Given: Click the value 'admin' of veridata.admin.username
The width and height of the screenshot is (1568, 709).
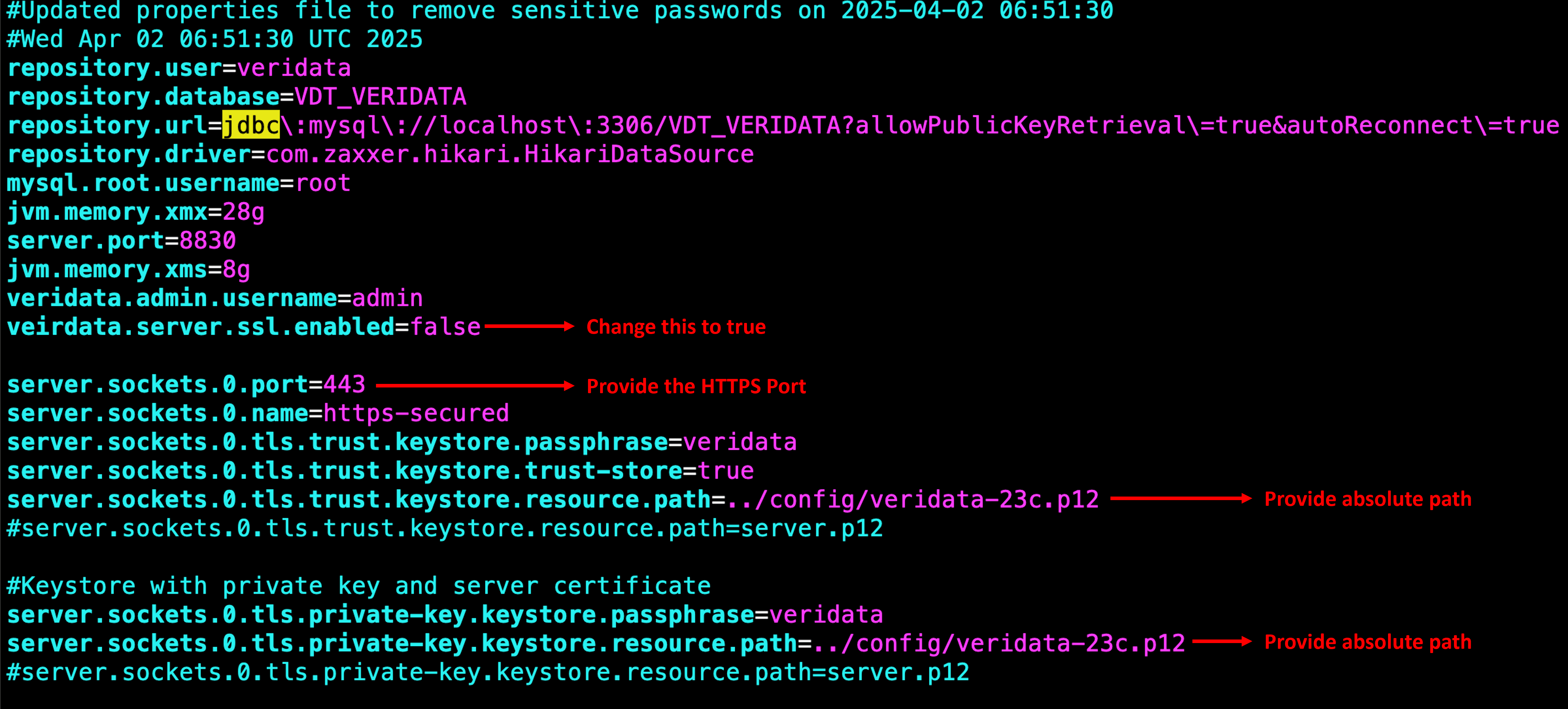Looking at the screenshot, I should (x=387, y=298).
